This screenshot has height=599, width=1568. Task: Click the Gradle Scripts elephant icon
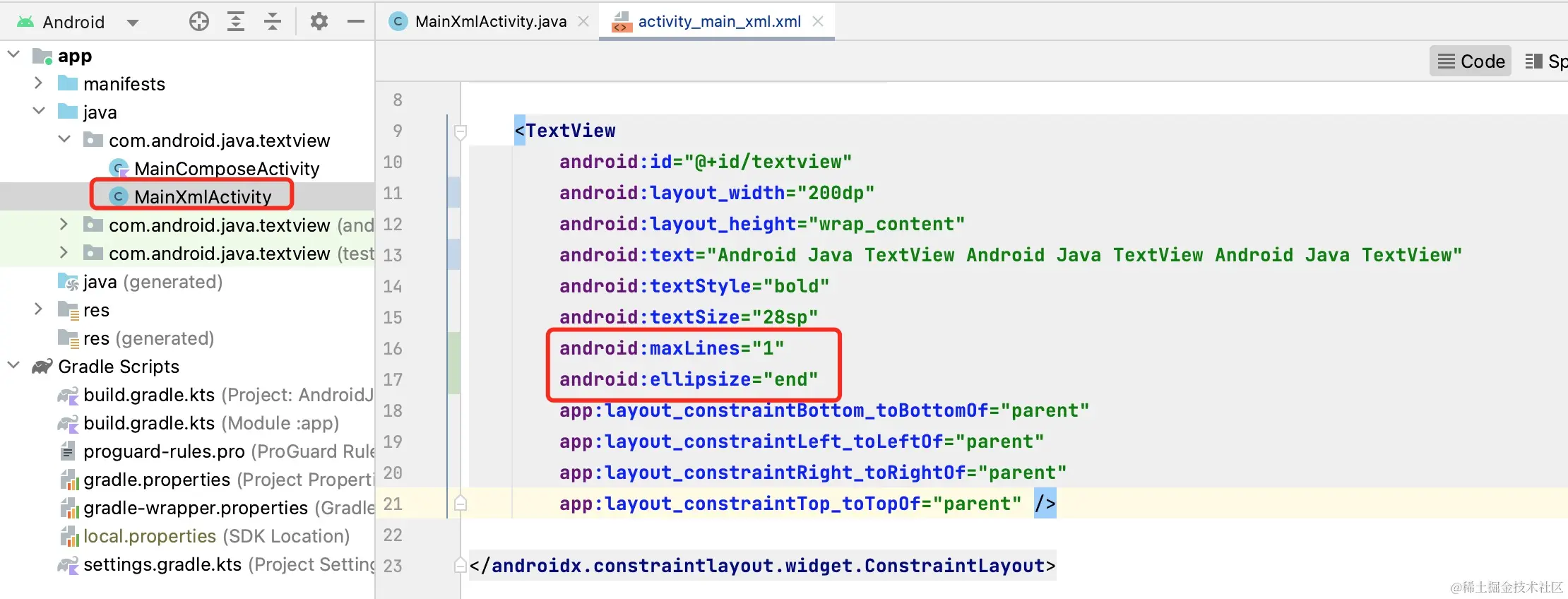[x=42, y=367]
